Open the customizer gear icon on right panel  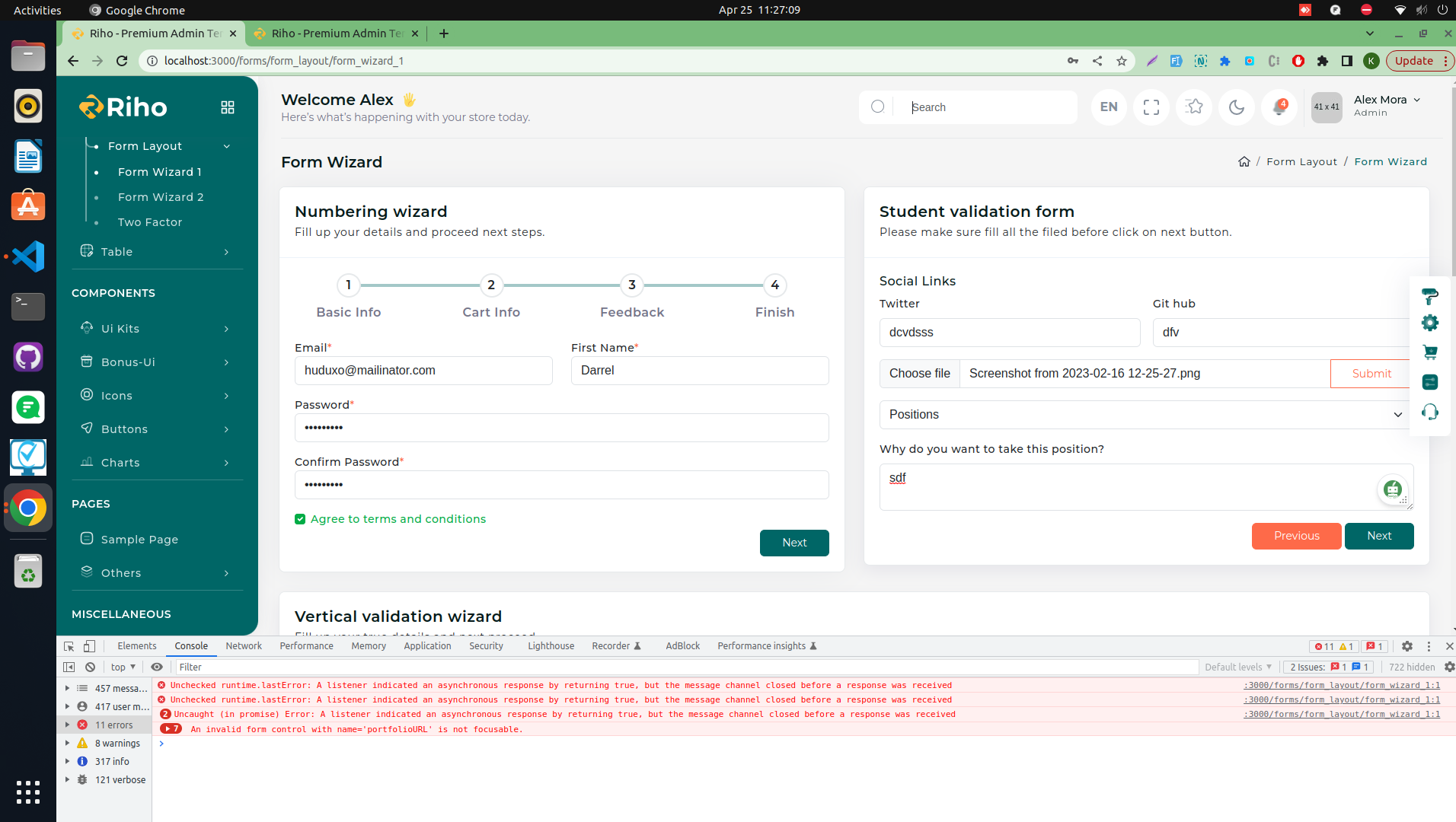(x=1429, y=323)
